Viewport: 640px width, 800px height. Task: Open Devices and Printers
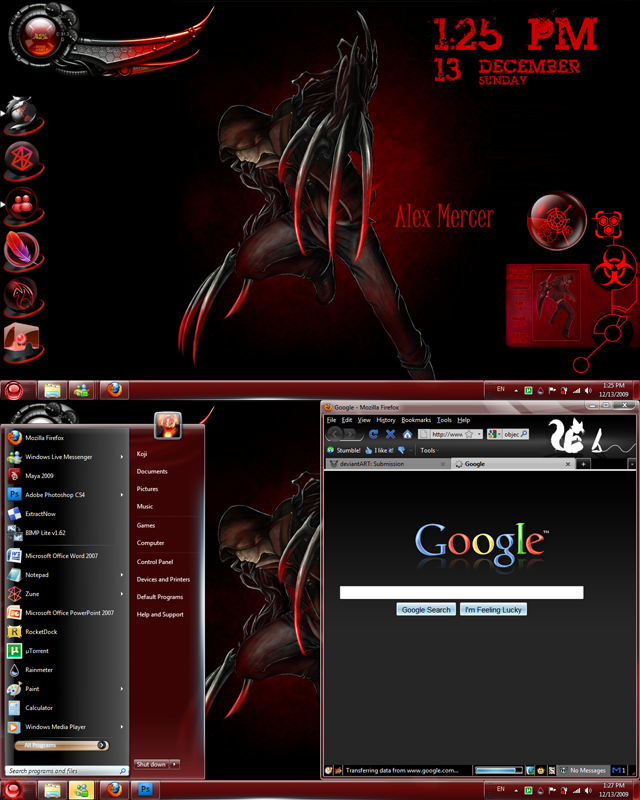(163, 580)
